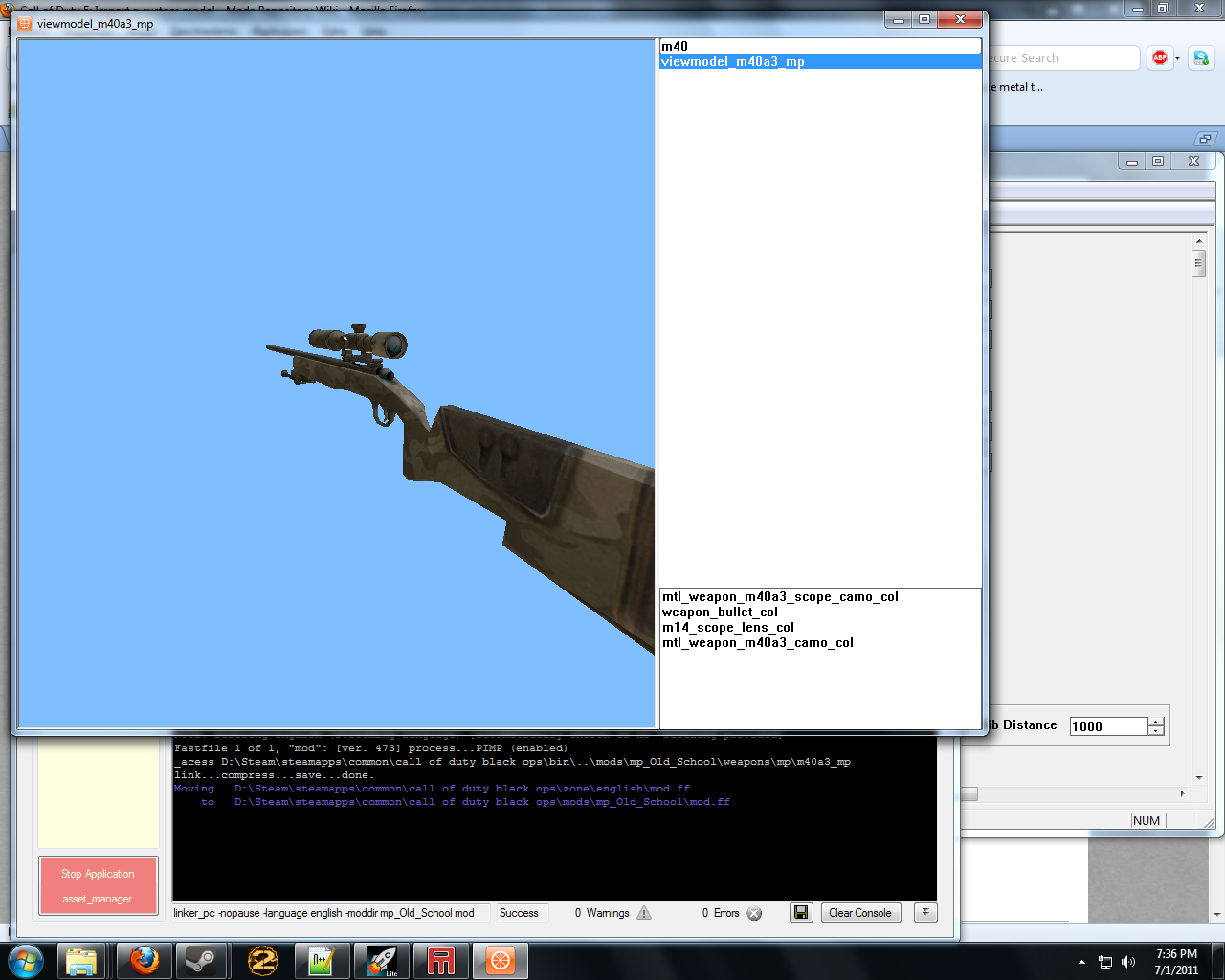
Task: Expand the console with the arrow button
Action: pyautogui.click(x=925, y=913)
